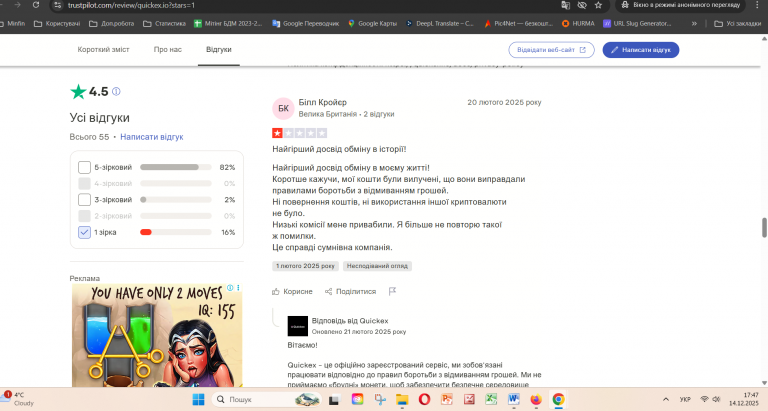The height and width of the screenshot is (411, 768).
Task: Click the rating info icon next to 4.5
Action: click(x=116, y=92)
